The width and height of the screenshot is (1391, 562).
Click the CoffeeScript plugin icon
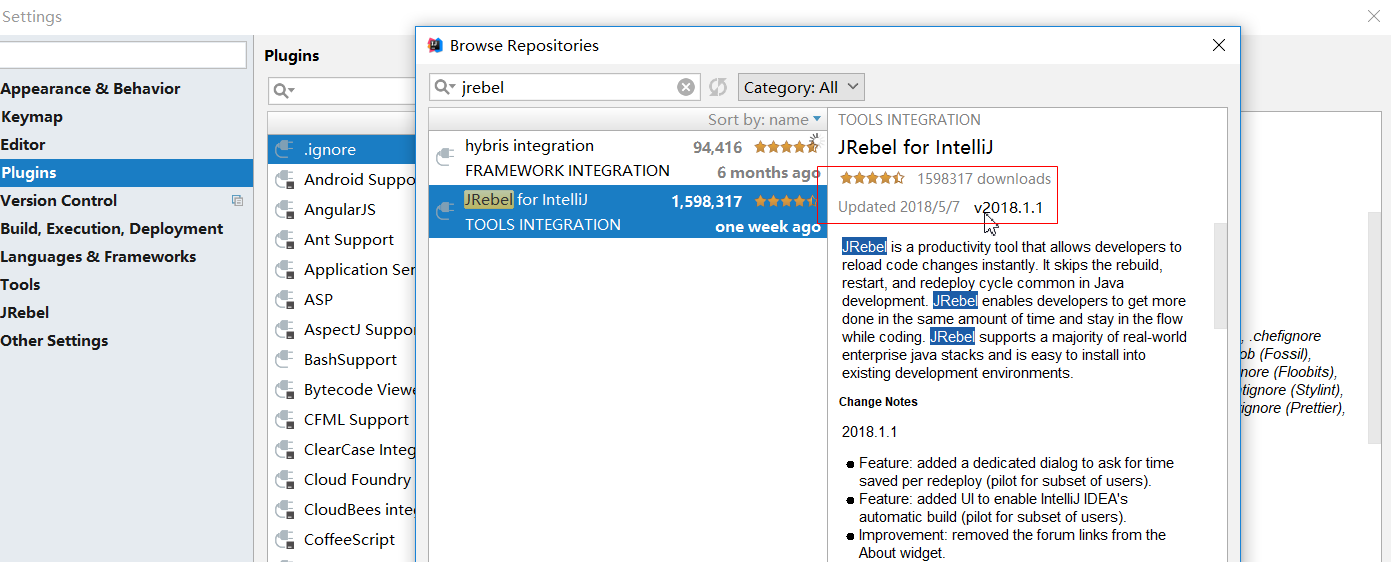point(285,540)
